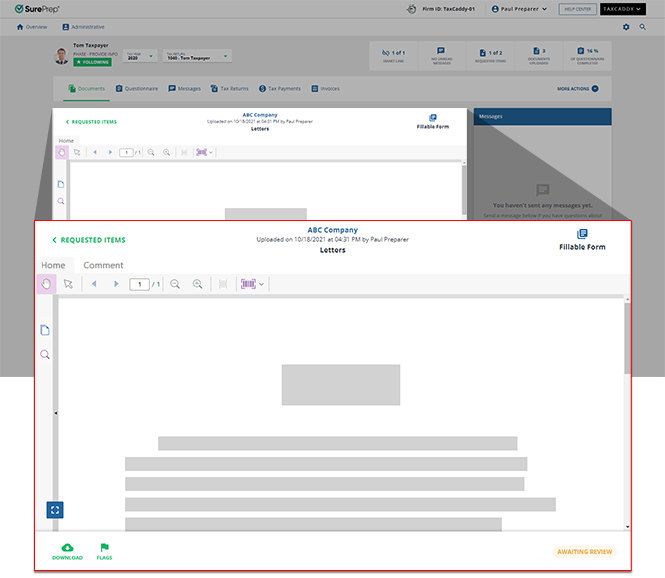This screenshot has width=665, height=578.
Task: Open the tax year 2020 dropdown
Action: (x=140, y=56)
